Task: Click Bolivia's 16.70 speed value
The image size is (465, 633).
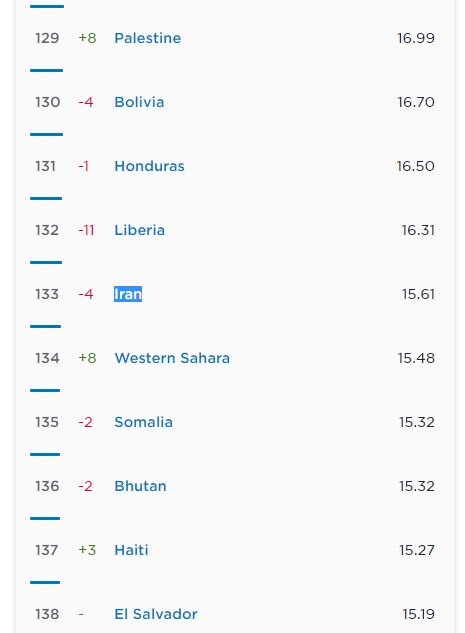Action: point(416,102)
